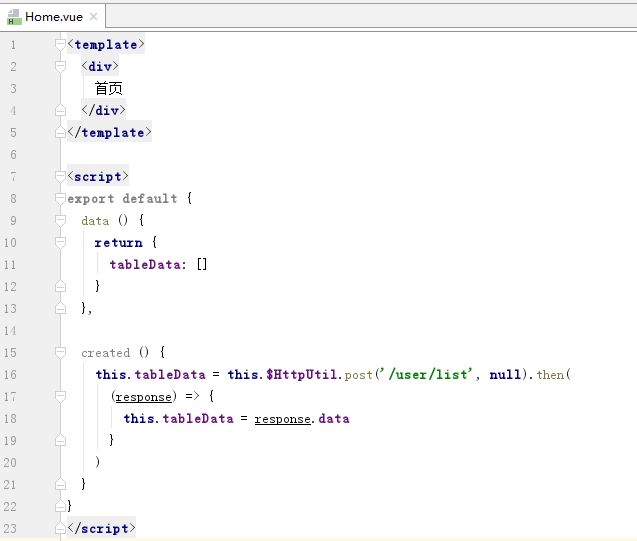
Task: Click line number 11 in the gutter
Action: click(10, 265)
